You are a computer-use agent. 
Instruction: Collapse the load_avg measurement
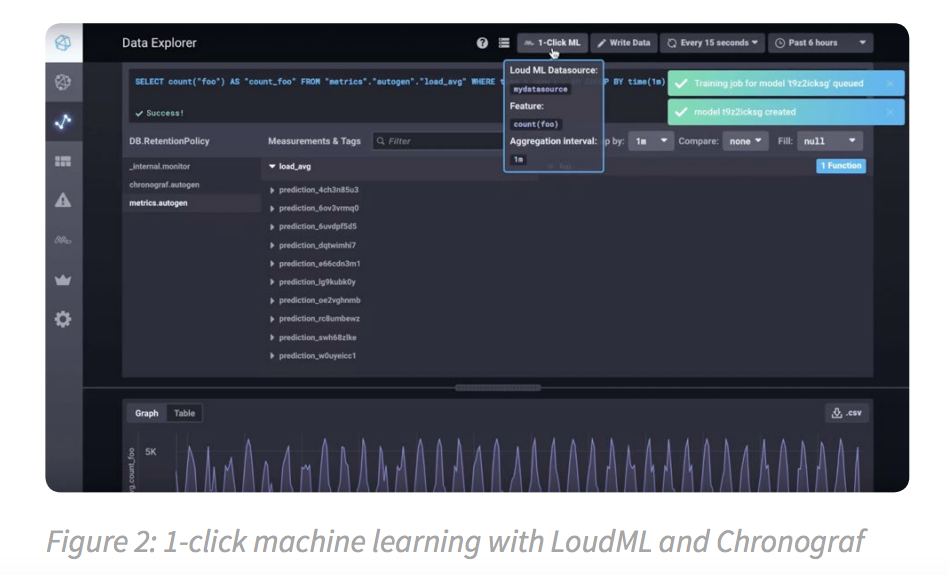[290, 166]
